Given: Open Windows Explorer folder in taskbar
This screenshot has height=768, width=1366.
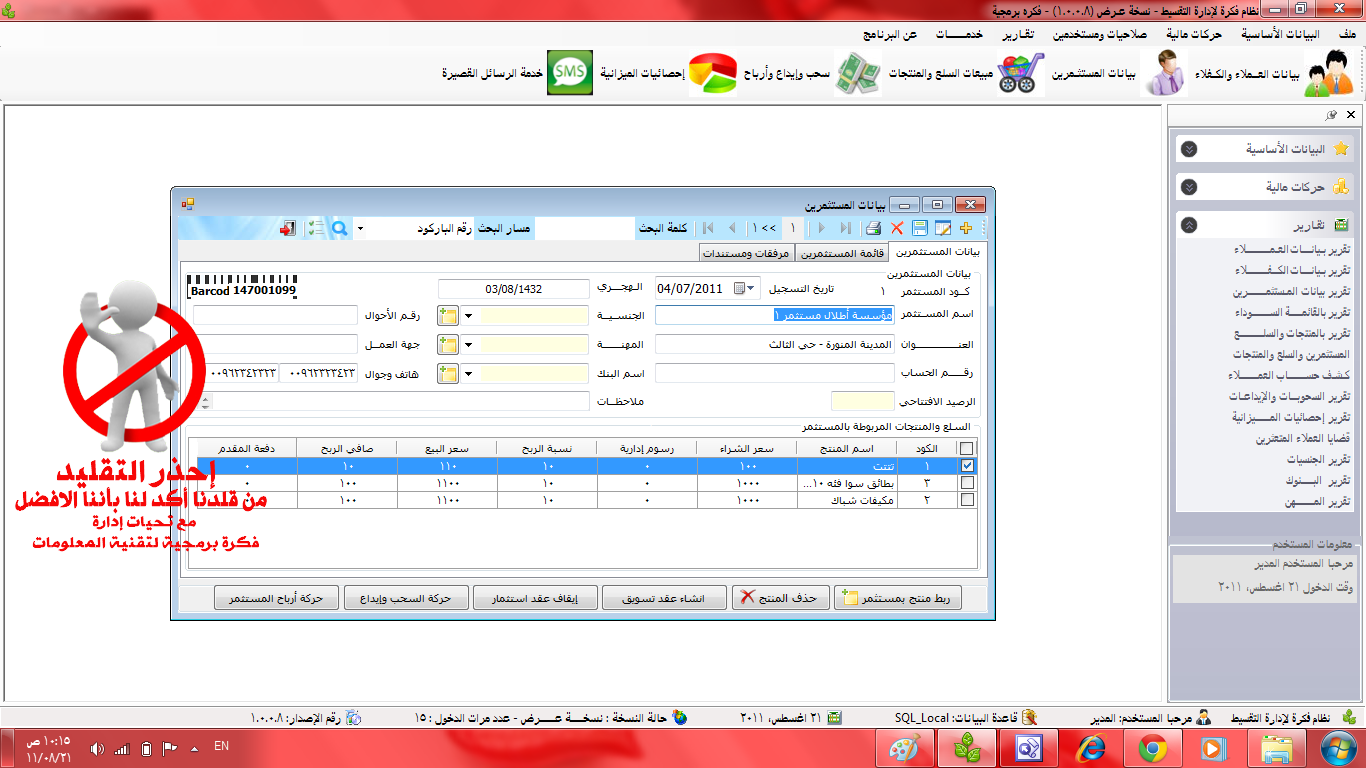Looking at the screenshot, I should pos(1277,748).
